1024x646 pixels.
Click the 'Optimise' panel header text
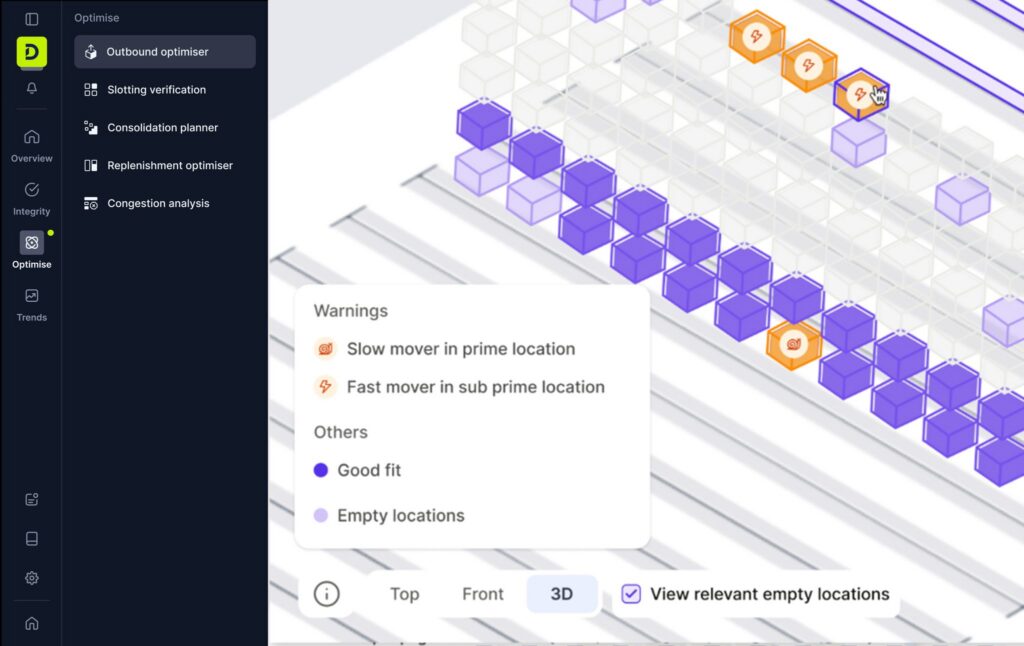pyautogui.click(x=97, y=18)
